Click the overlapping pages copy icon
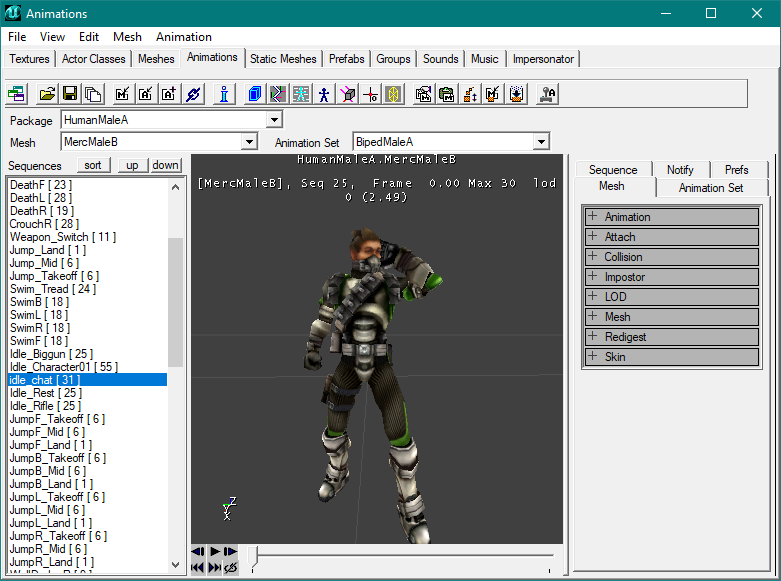The image size is (781, 581). [x=93, y=94]
